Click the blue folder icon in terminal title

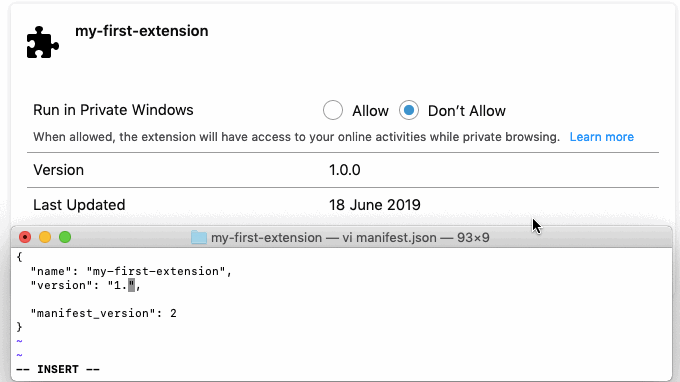click(199, 238)
